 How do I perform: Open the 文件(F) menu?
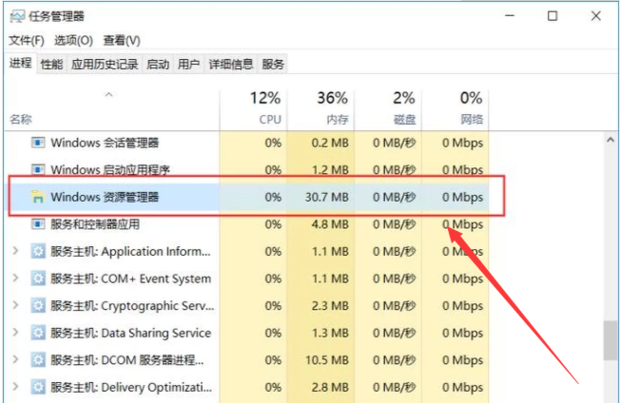(26, 40)
